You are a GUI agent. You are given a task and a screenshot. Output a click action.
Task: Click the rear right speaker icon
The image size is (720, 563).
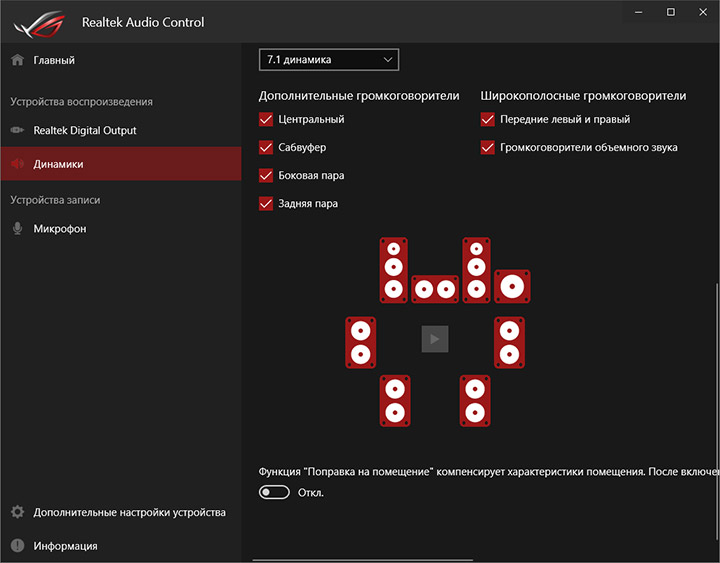(476, 400)
